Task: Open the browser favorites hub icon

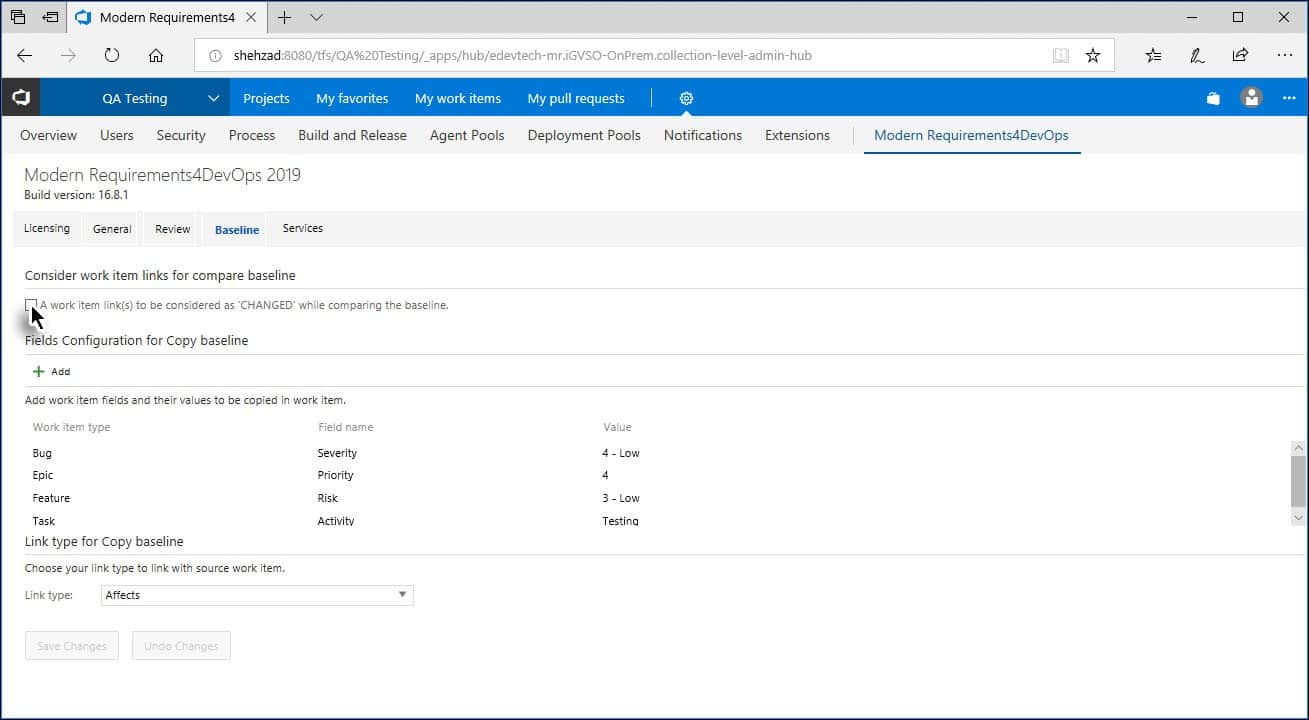Action: [x=1153, y=56]
